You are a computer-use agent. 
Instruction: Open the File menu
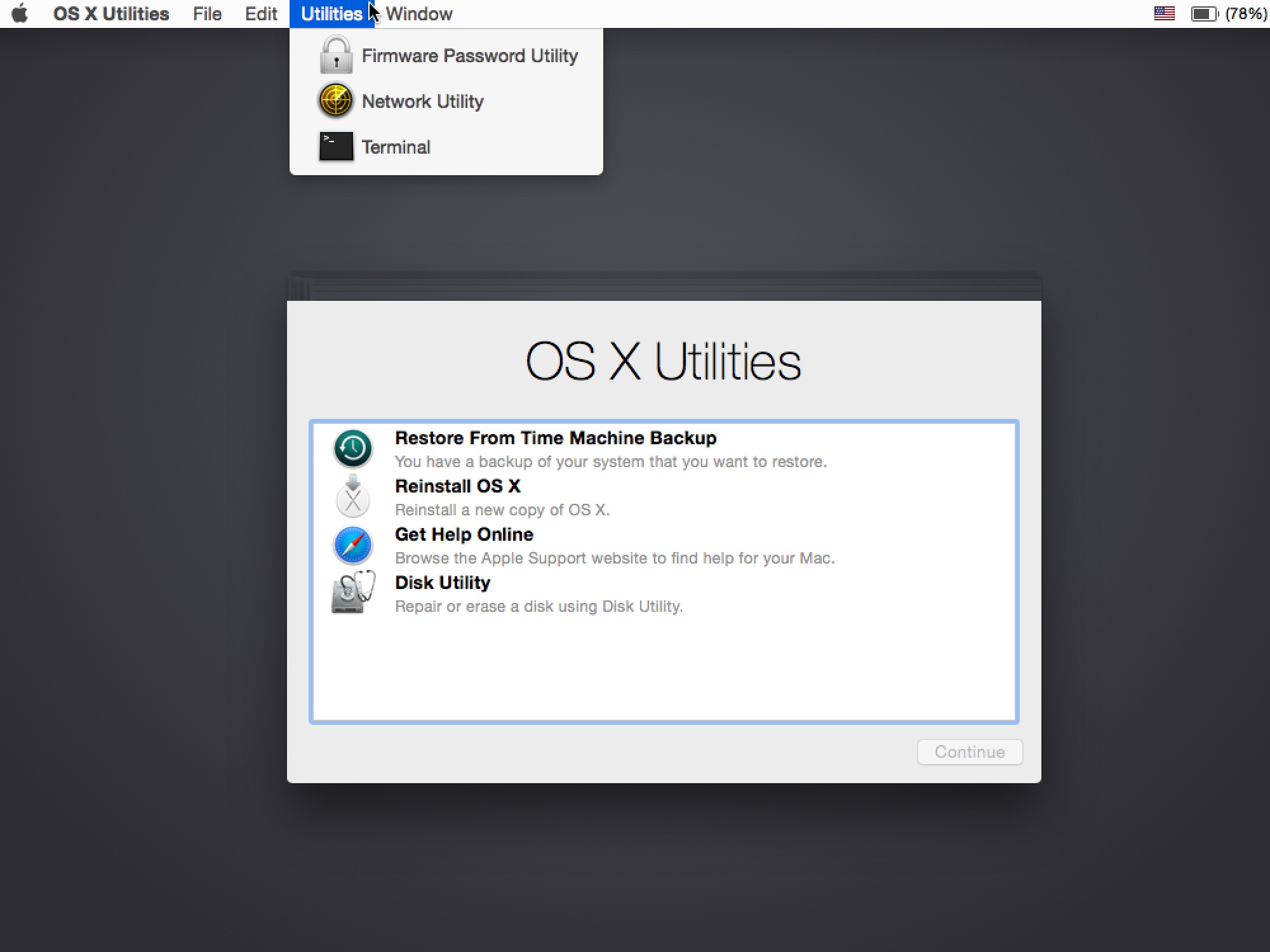point(207,14)
